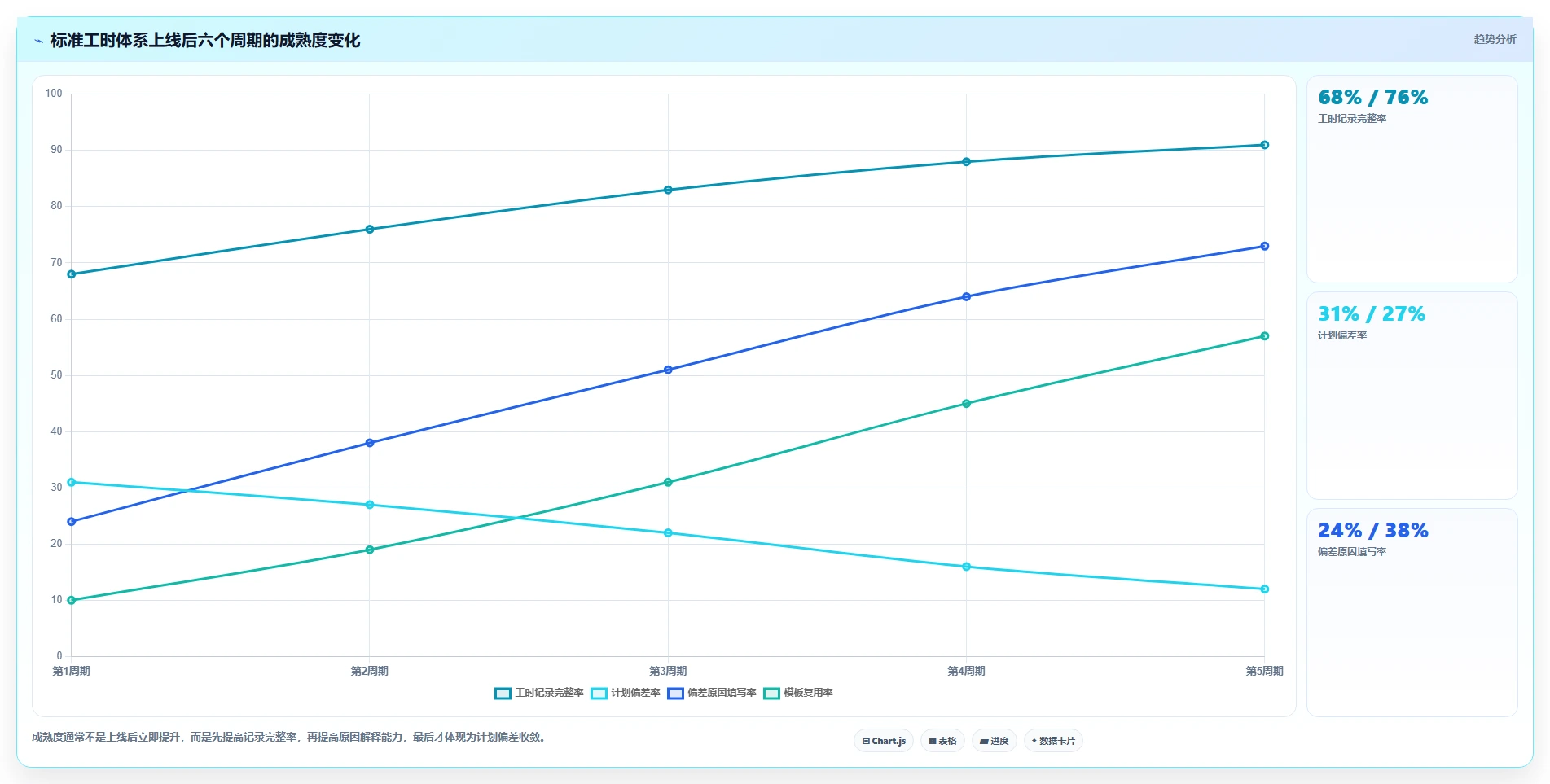This screenshot has width=1550, height=784.
Task: Click the 数据卡片 tag pill
Action: [x=1053, y=741]
